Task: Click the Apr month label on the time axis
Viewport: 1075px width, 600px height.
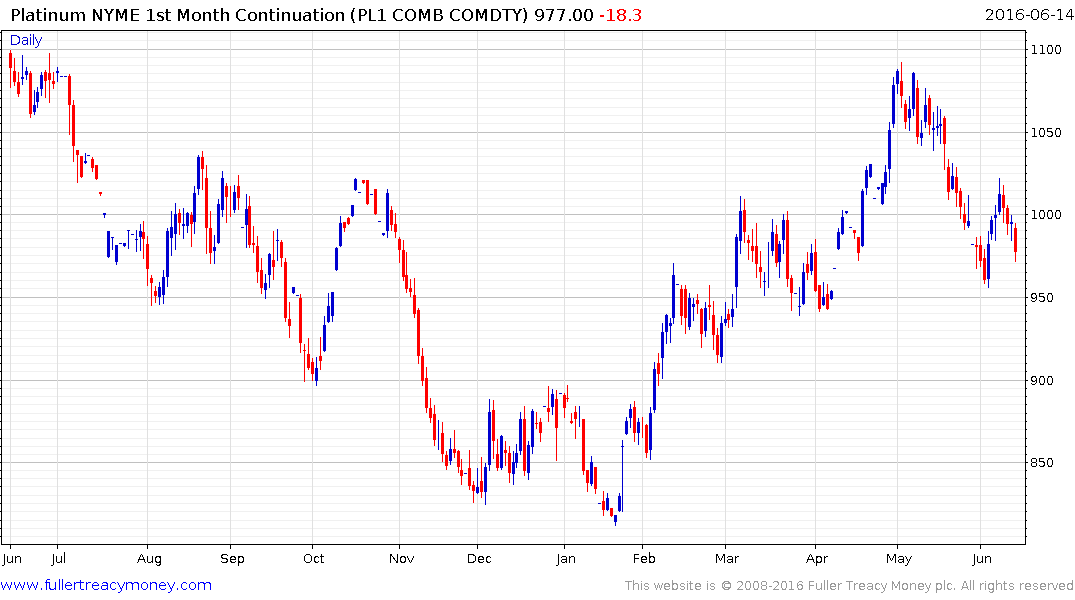Action: pyautogui.click(x=817, y=558)
